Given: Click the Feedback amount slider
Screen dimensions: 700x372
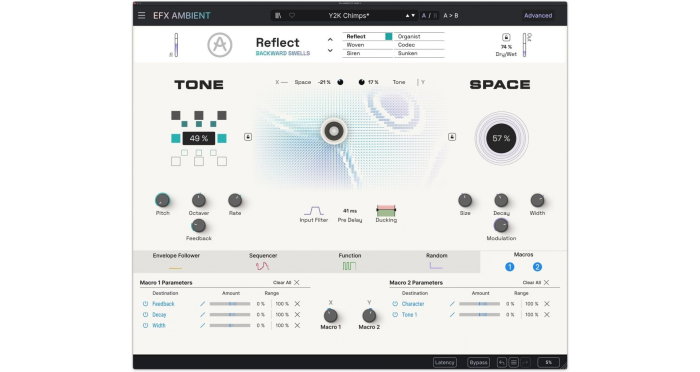Looking at the screenshot, I should pos(230,304).
